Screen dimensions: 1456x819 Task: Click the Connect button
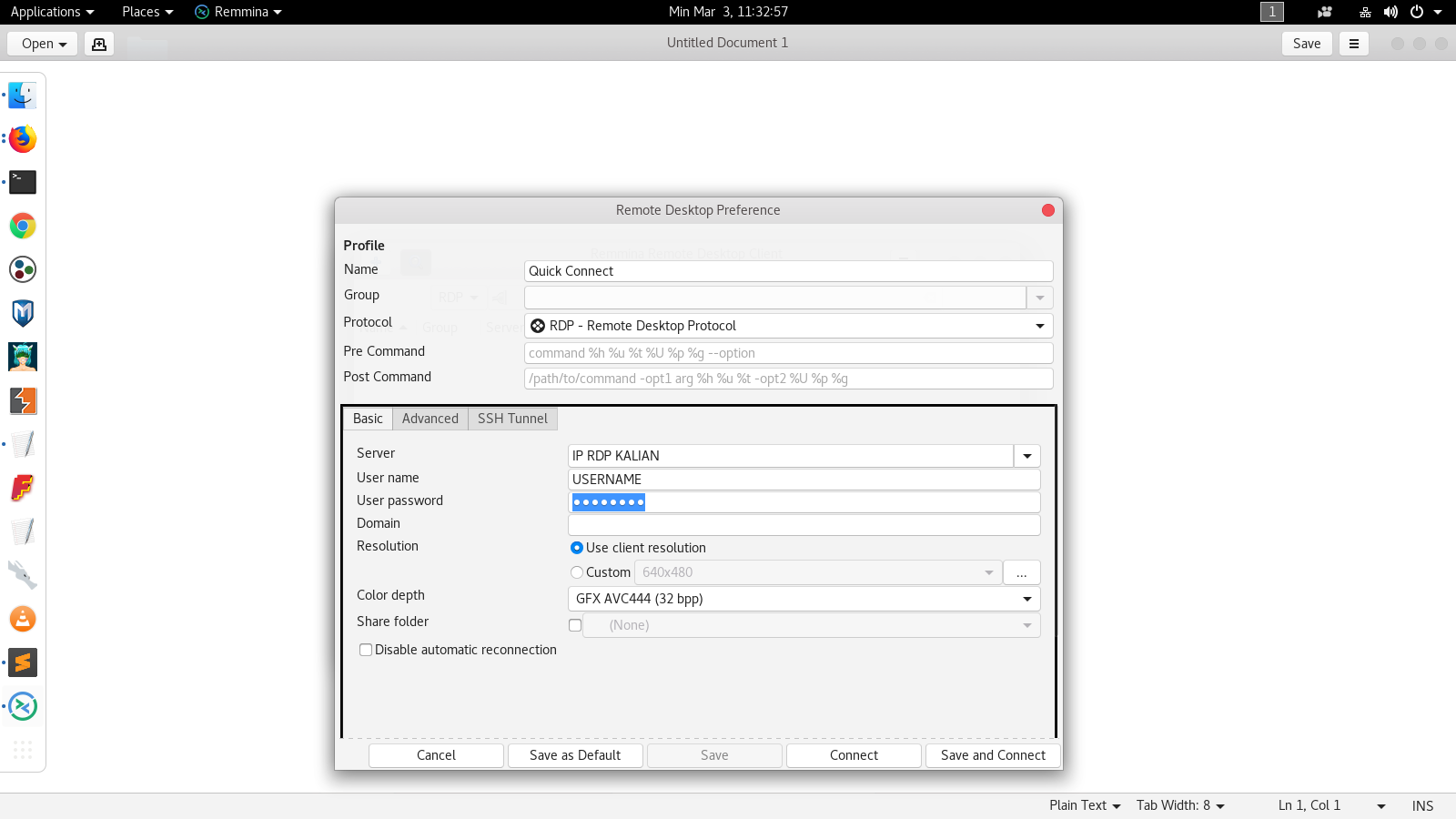(854, 755)
